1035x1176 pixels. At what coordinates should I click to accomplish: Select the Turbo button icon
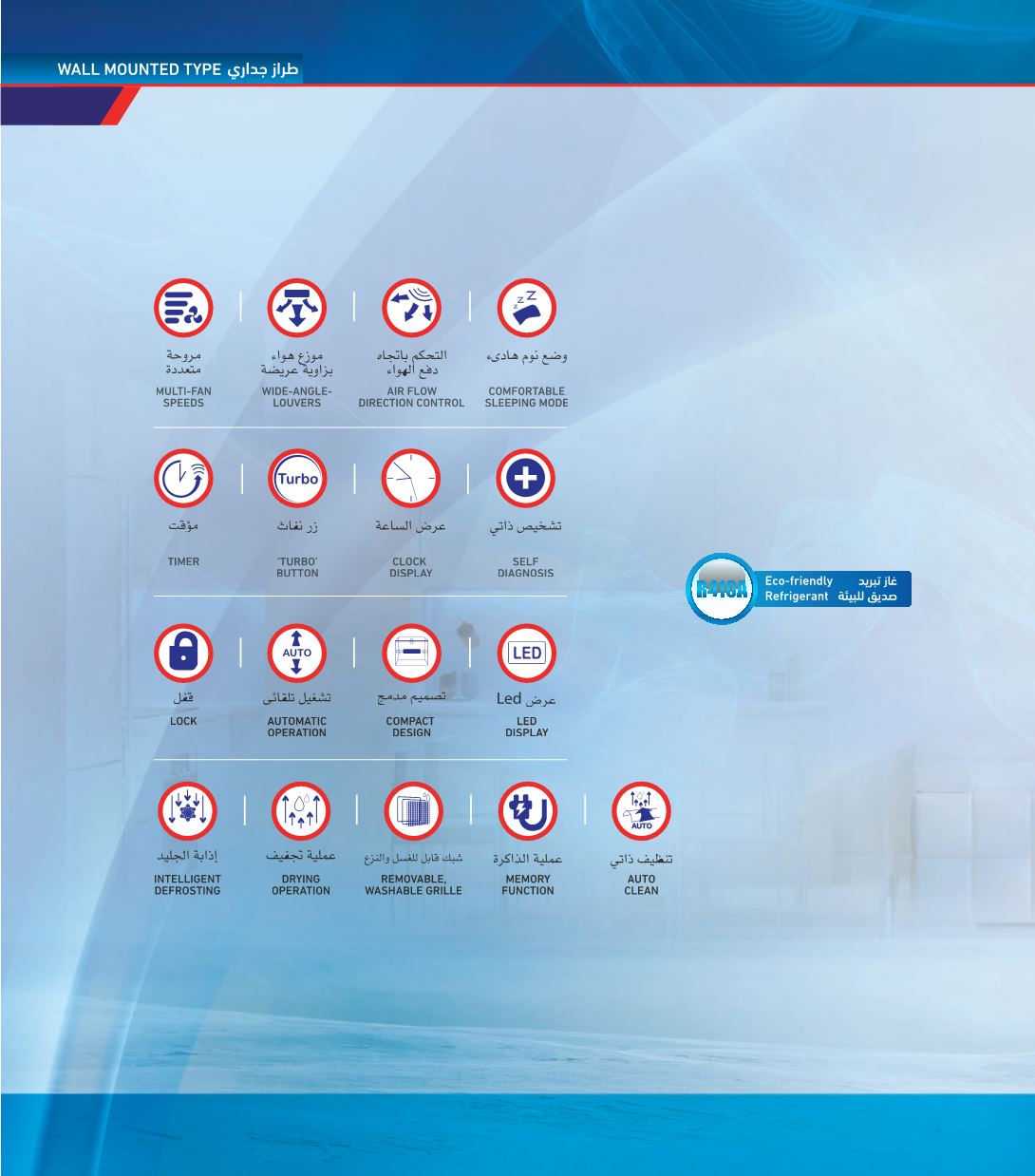297,479
